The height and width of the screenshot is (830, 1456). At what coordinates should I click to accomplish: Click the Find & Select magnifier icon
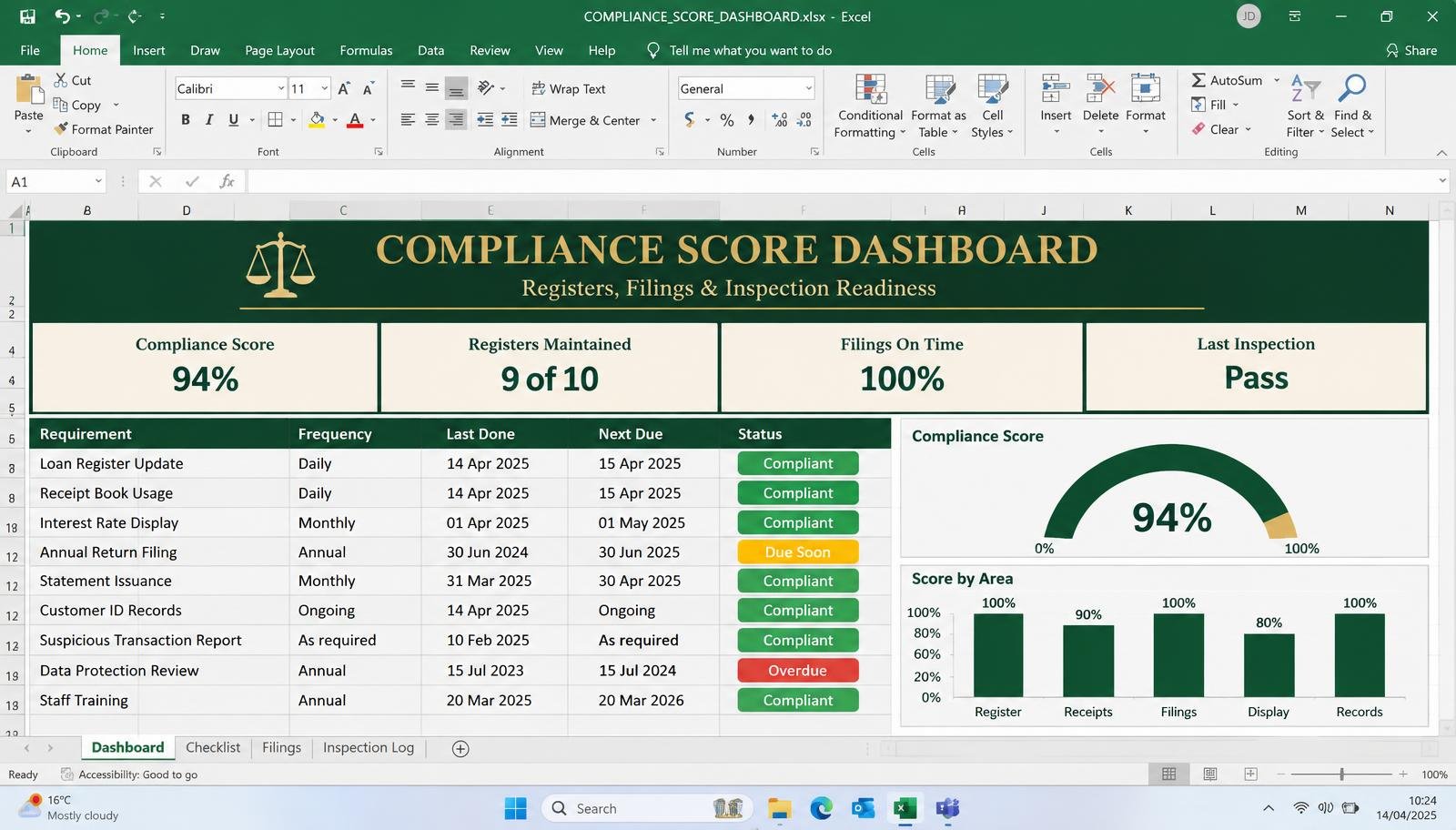pos(1352,88)
